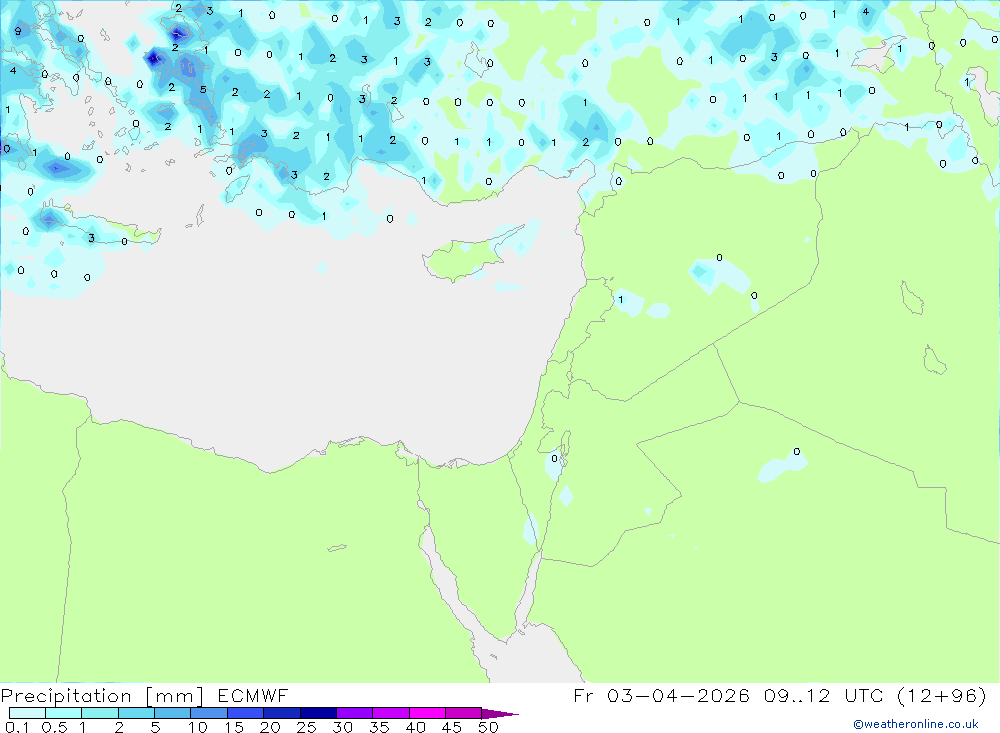Click the above-50 legend arrow tip

coord(501,714)
